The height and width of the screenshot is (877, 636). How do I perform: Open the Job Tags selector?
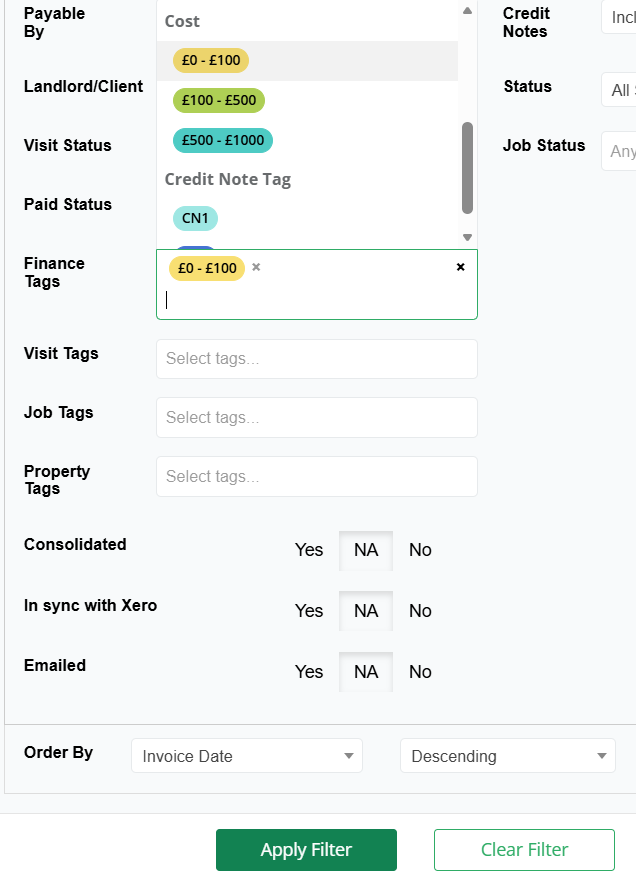point(317,418)
